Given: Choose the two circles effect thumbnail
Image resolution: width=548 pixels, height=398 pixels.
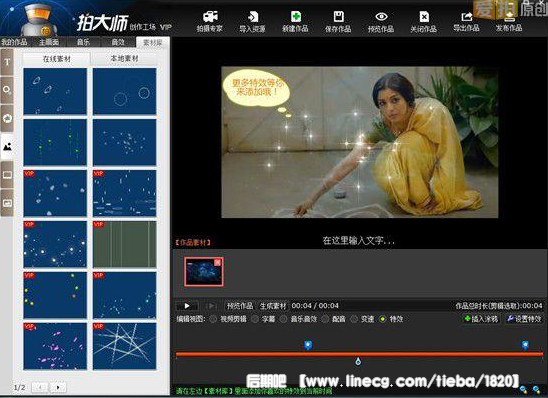Looking at the screenshot, I should 124,91.
